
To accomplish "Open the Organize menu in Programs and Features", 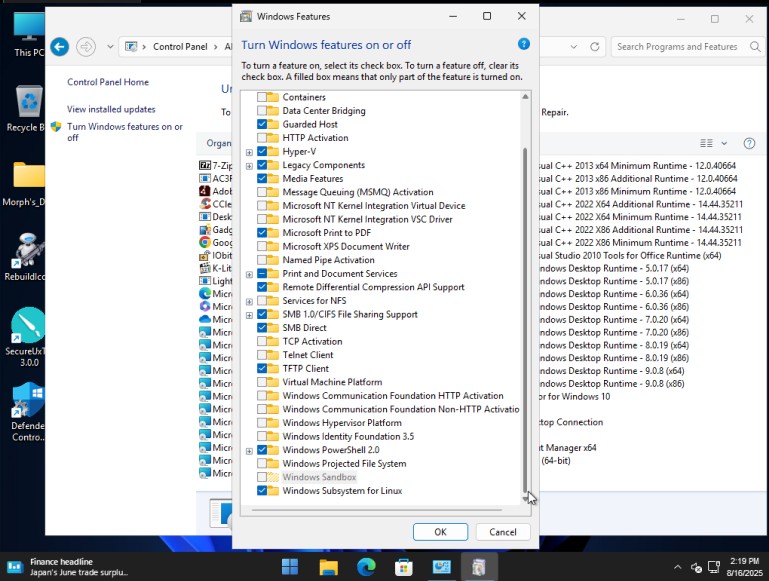I will 219,143.
